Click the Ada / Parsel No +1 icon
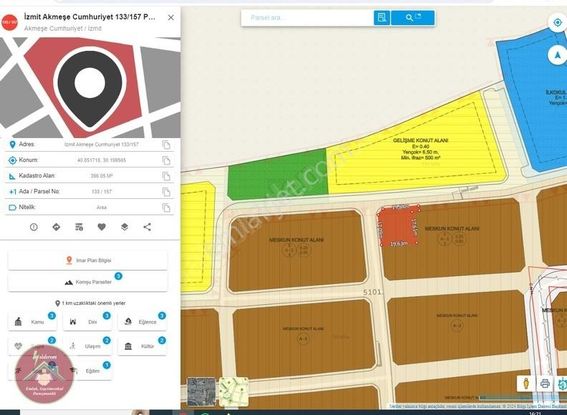 click(12, 192)
